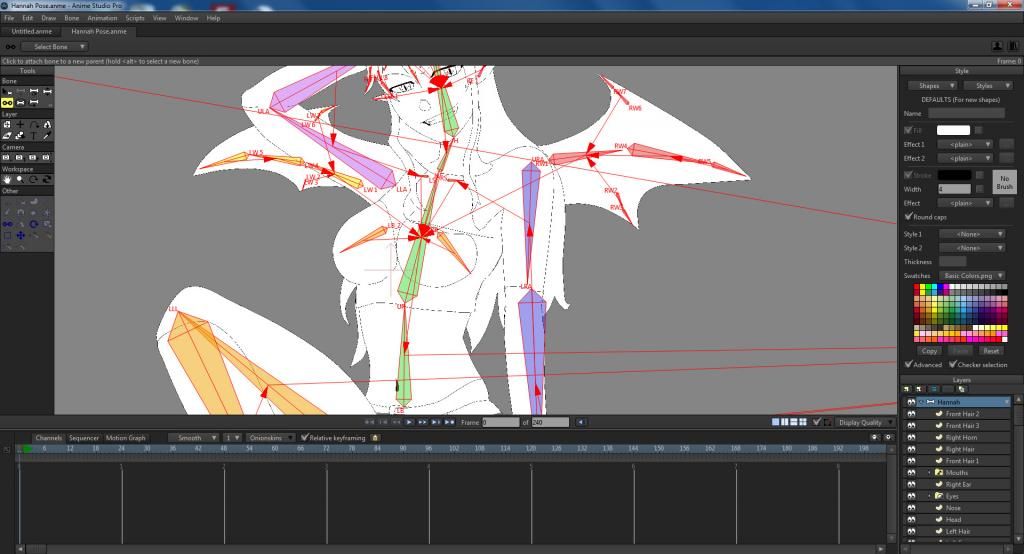
Task: Select the Insert Text tool
Action: (x=34, y=136)
